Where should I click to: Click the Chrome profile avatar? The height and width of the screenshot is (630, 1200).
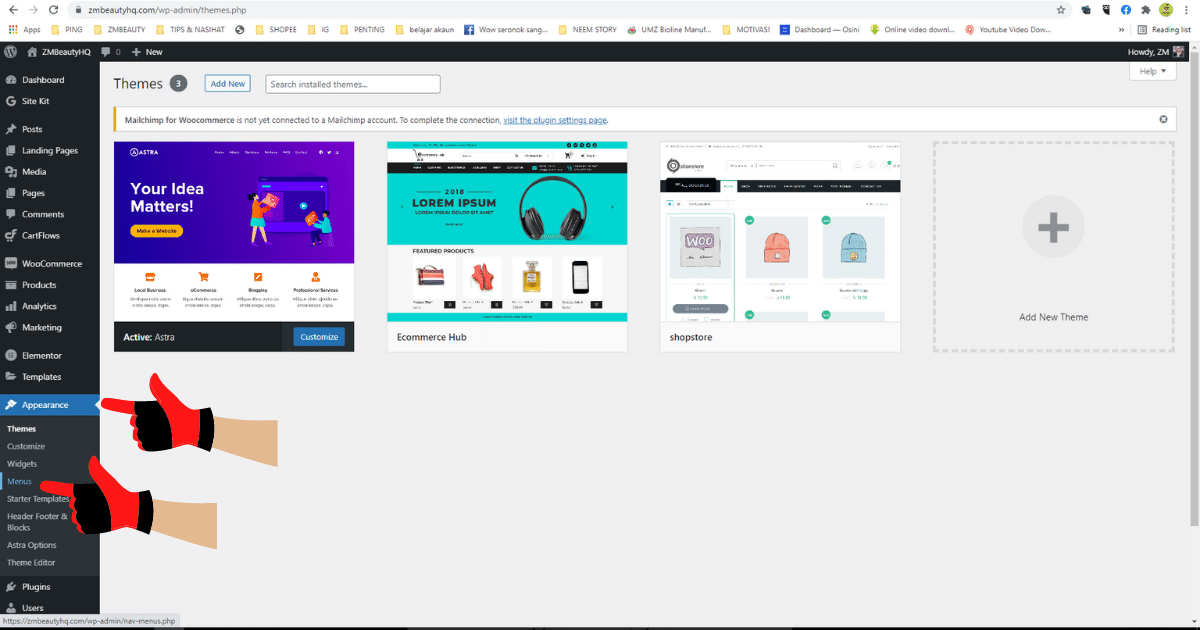[1166, 9]
